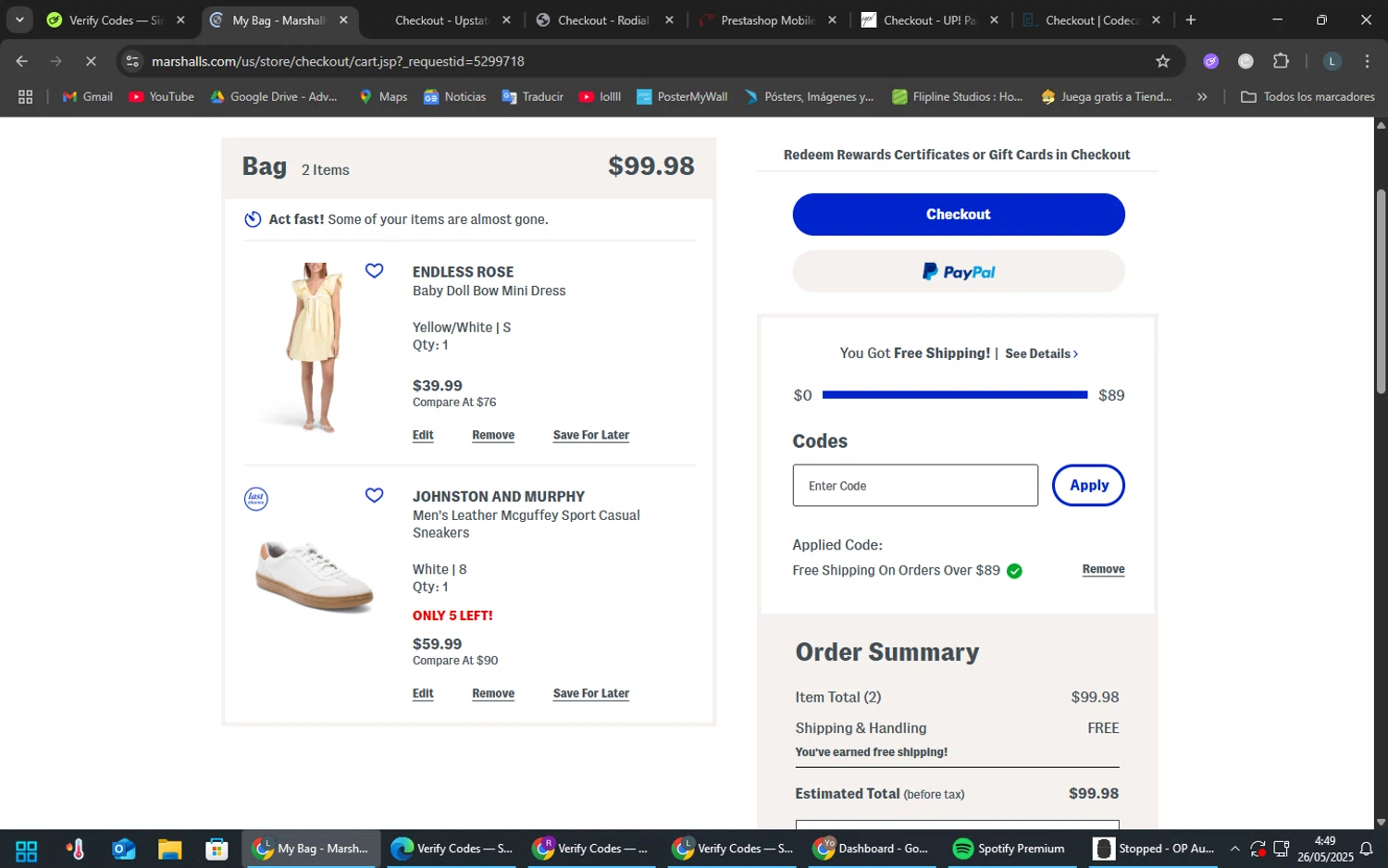This screenshot has width=1388, height=868.
Task: Remove Endless Rose dress from bag
Action: pyautogui.click(x=493, y=435)
